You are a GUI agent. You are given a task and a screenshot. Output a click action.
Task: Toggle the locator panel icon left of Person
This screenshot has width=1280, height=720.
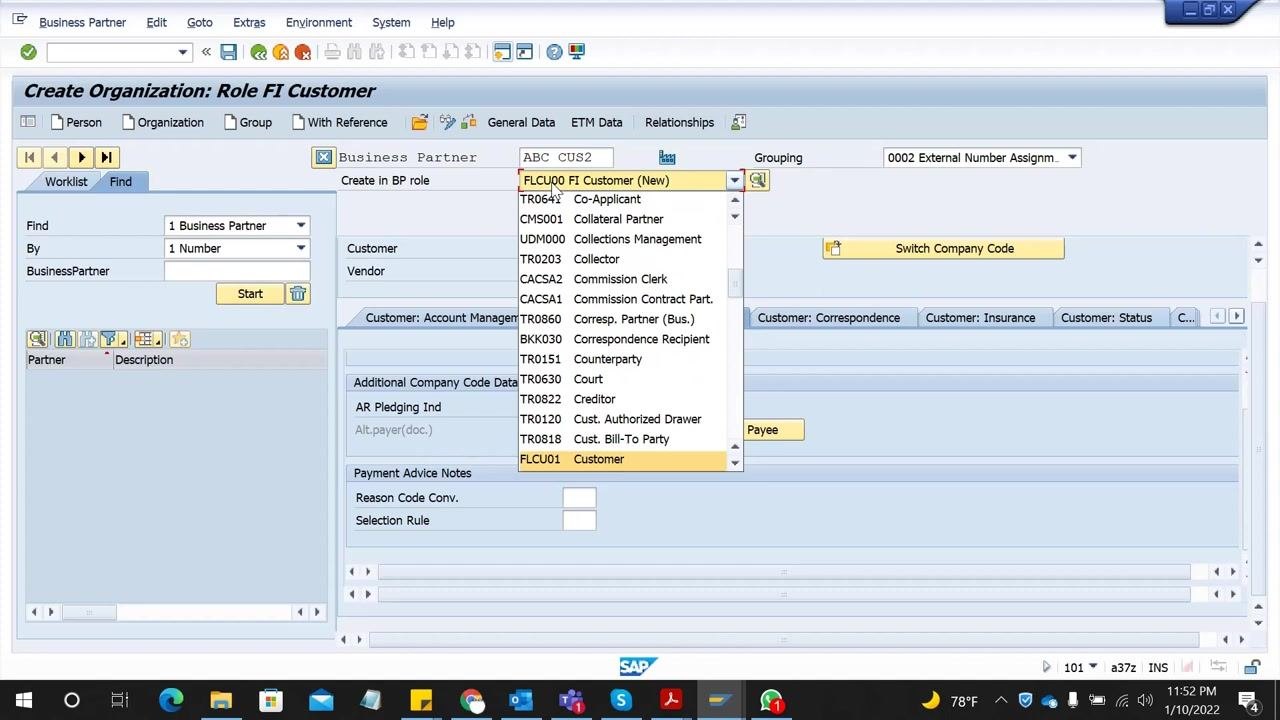click(x=28, y=122)
